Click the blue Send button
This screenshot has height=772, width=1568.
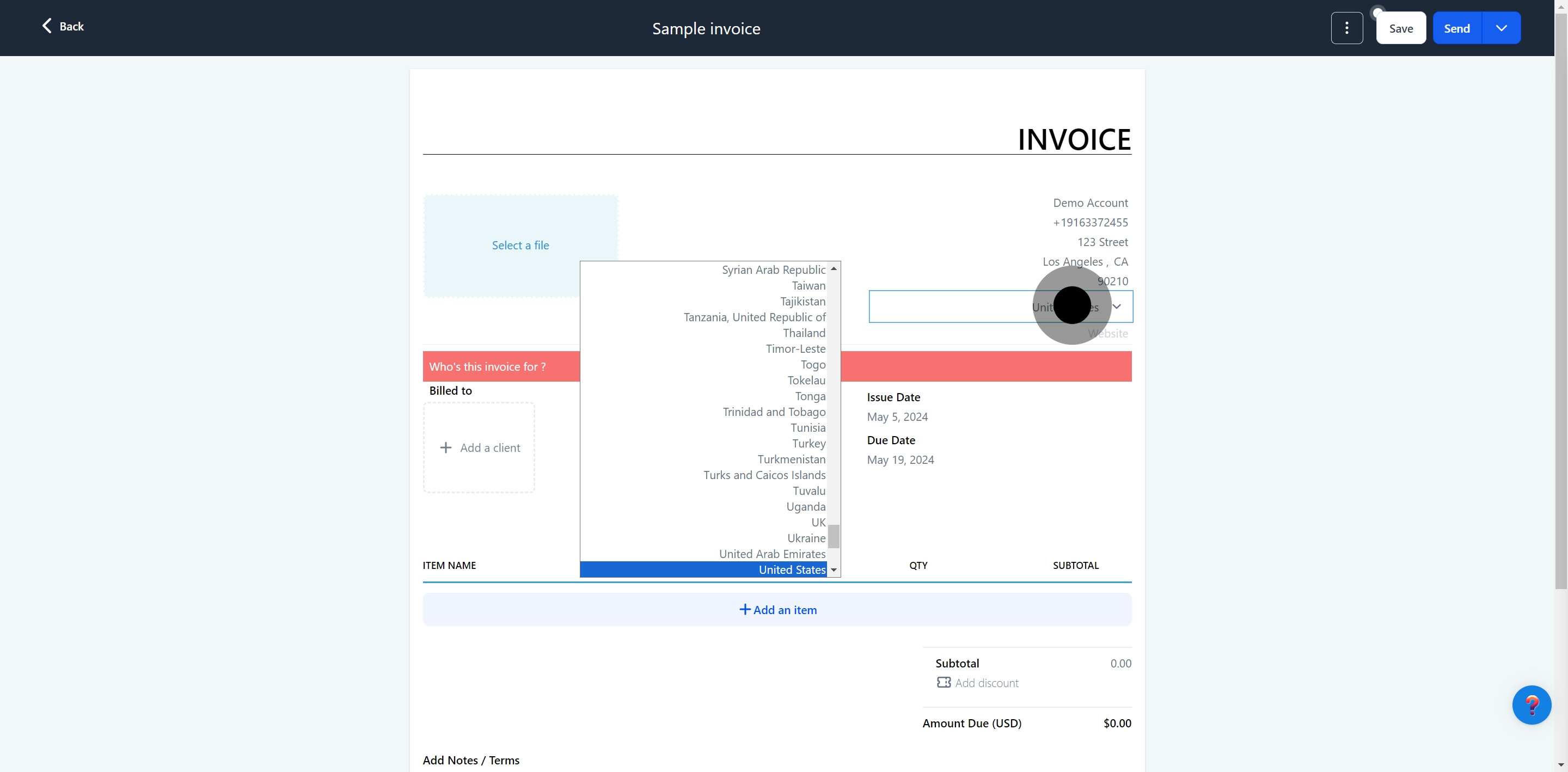pyautogui.click(x=1456, y=28)
